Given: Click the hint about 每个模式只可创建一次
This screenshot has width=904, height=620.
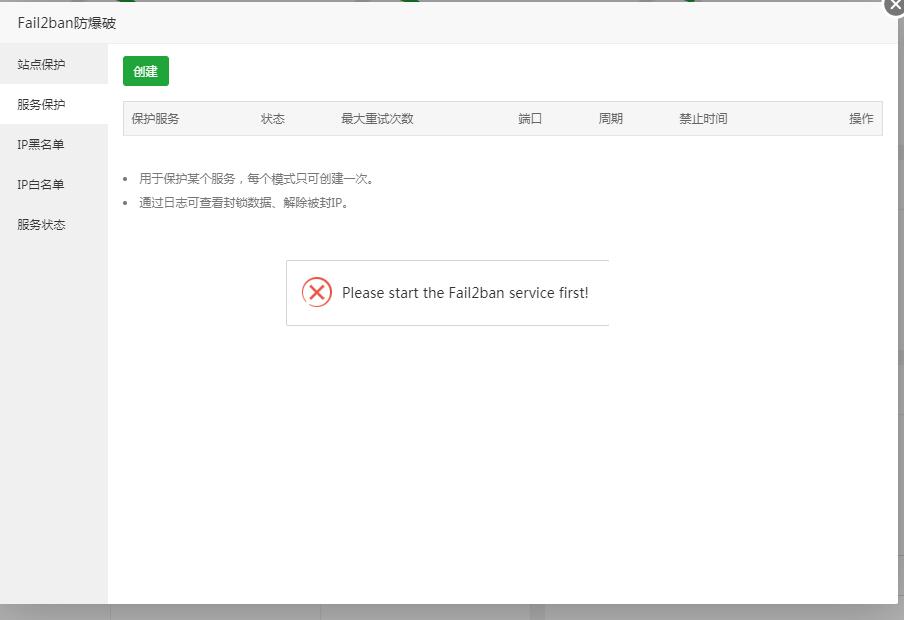Looking at the screenshot, I should (x=257, y=179).
